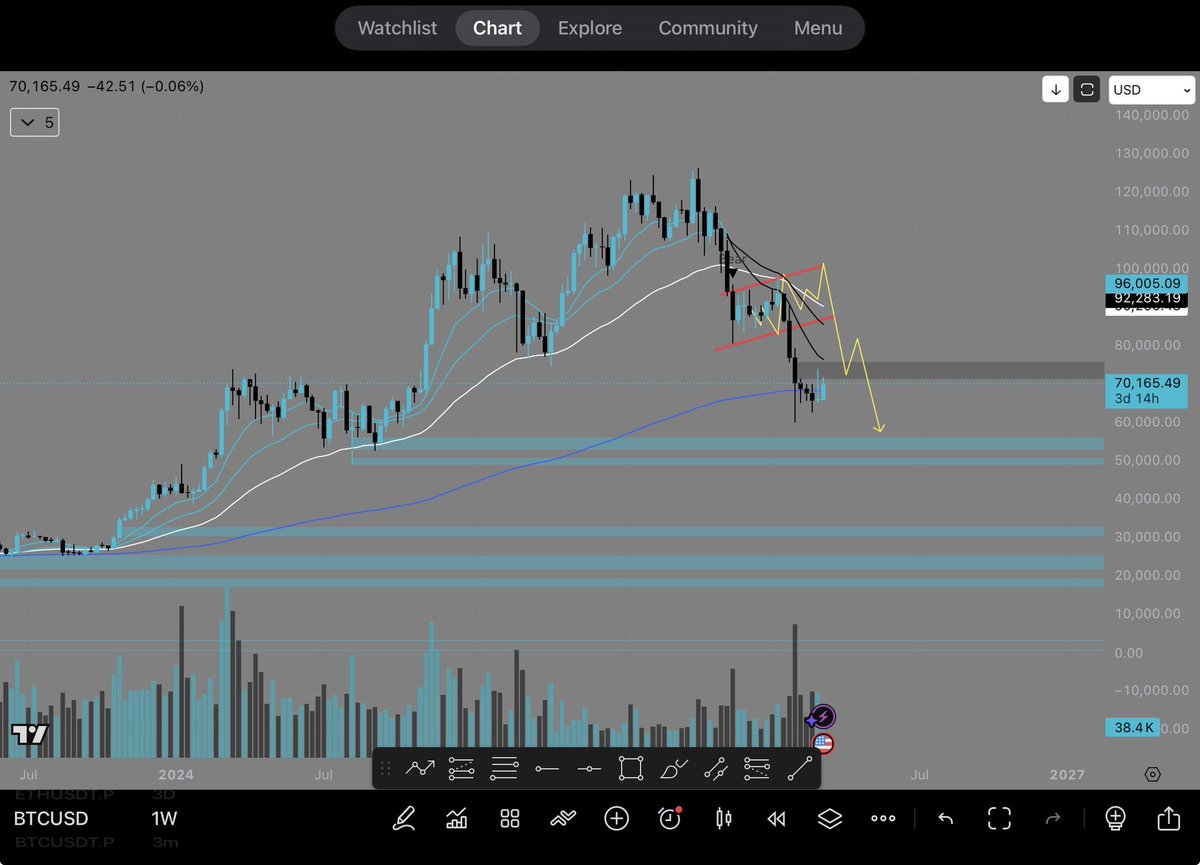Viewport: 1200px width, 865px height.
Task: Open the three-dot more options
Action: (883, 818)
